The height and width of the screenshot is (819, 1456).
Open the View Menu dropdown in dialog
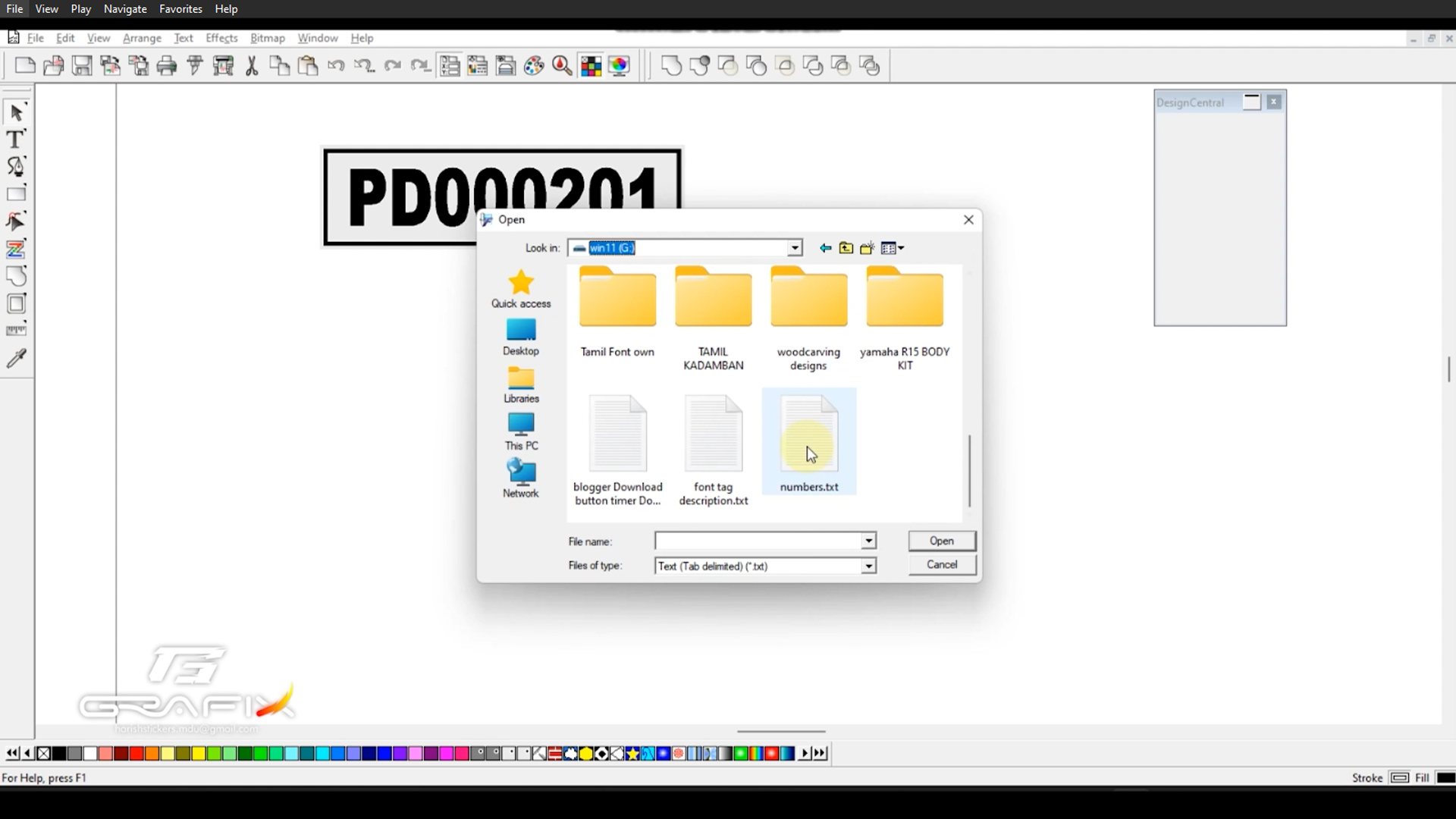point(893,248)
